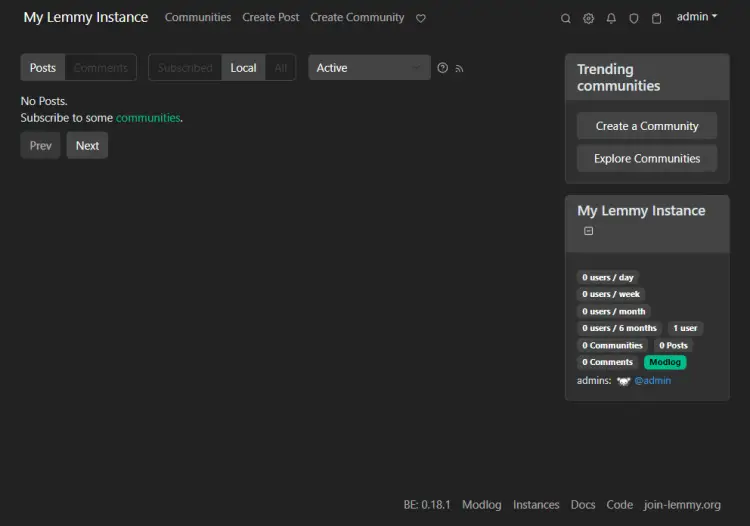Open the sorting help question mark icon
Image resolution: width=750 pixels, height=526 pixels.
tap(442, 68)
